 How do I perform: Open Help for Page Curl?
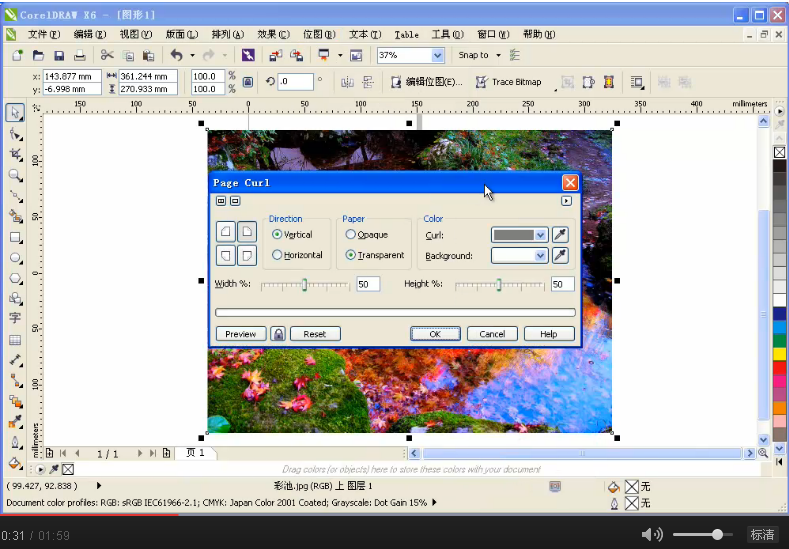(549, 334)
